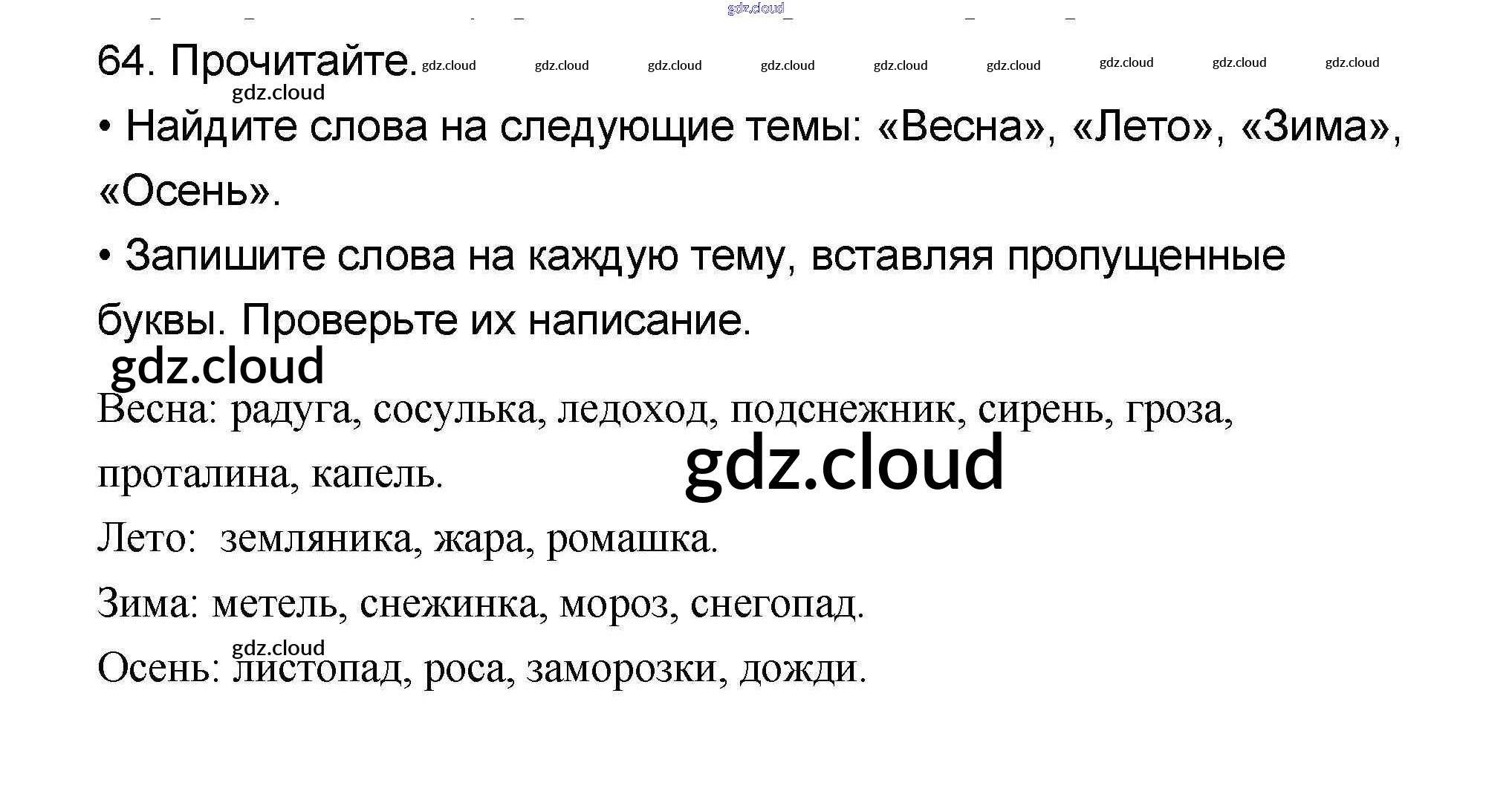Image resolution: width=1512 pixels, height=803 pixels.
Task: Select the word 'подснежник' in the Весна list
Action: tap(843, 410)
